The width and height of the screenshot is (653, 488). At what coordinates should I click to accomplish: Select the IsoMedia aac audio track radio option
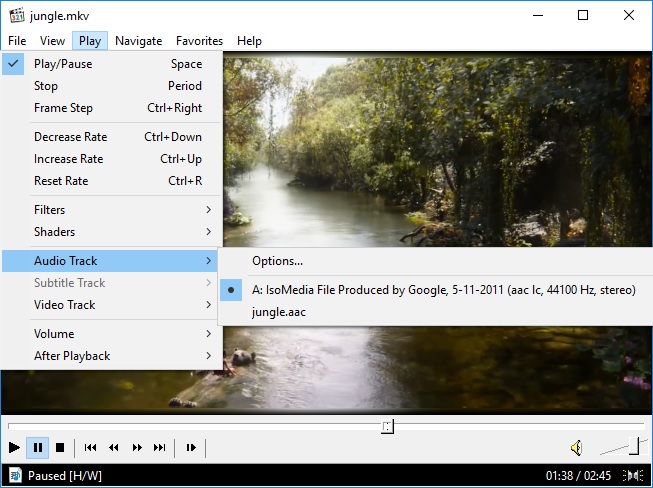pyautogui.click(x=443, y=290)
